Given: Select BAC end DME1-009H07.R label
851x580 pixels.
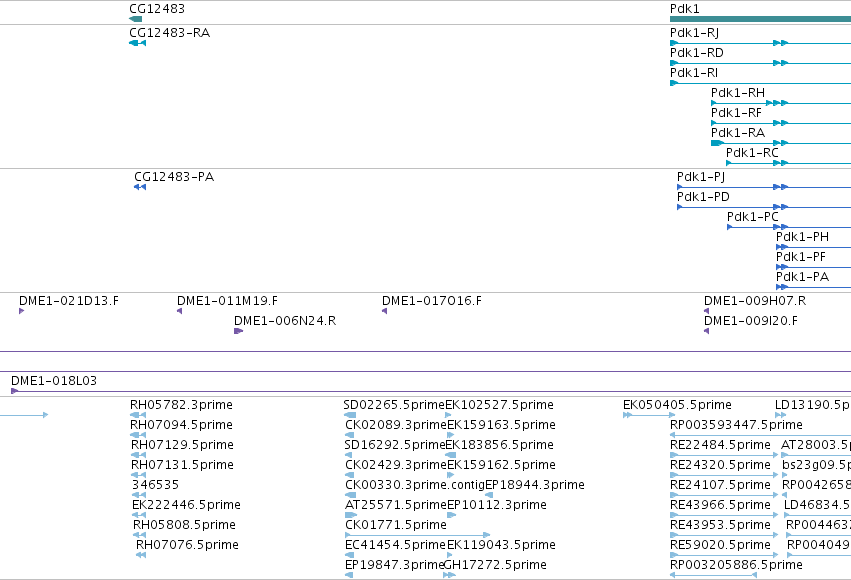Looking at the screenshot, I should tap(755, 301).
